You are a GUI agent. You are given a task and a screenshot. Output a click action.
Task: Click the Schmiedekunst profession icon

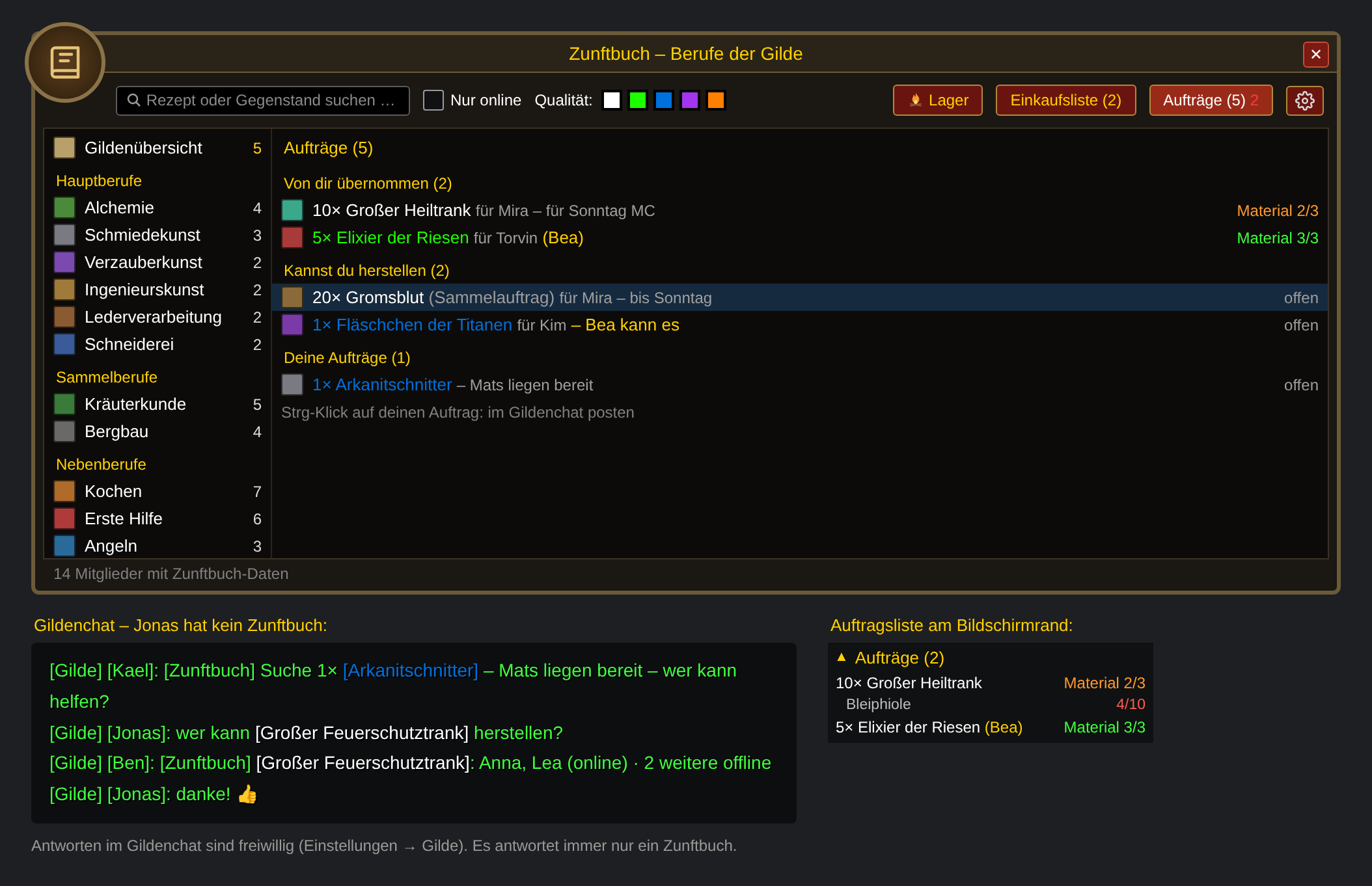(64, 235)
